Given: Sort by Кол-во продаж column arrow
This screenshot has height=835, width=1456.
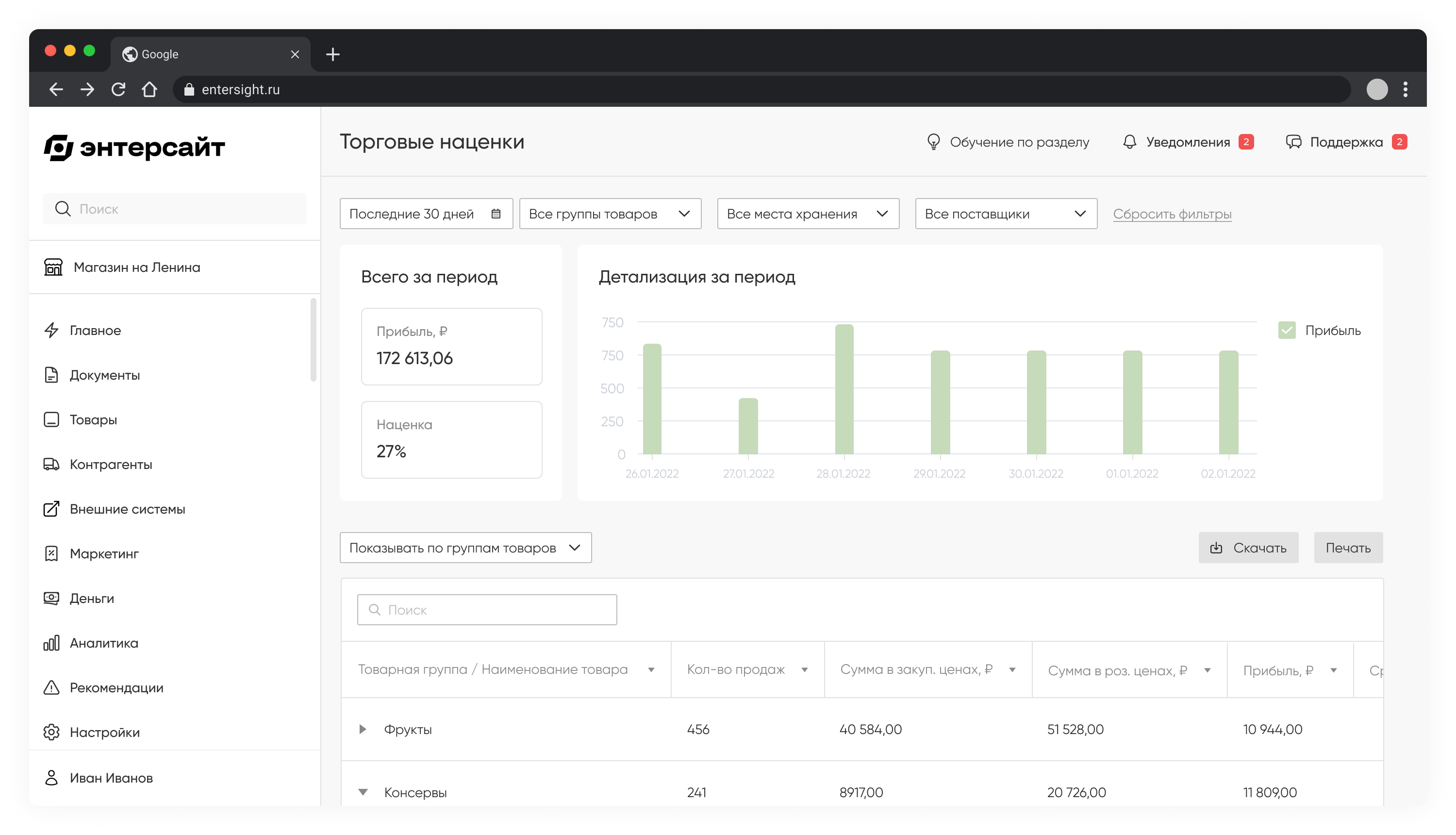Looking at the screenshot, I should coord(804,670).
